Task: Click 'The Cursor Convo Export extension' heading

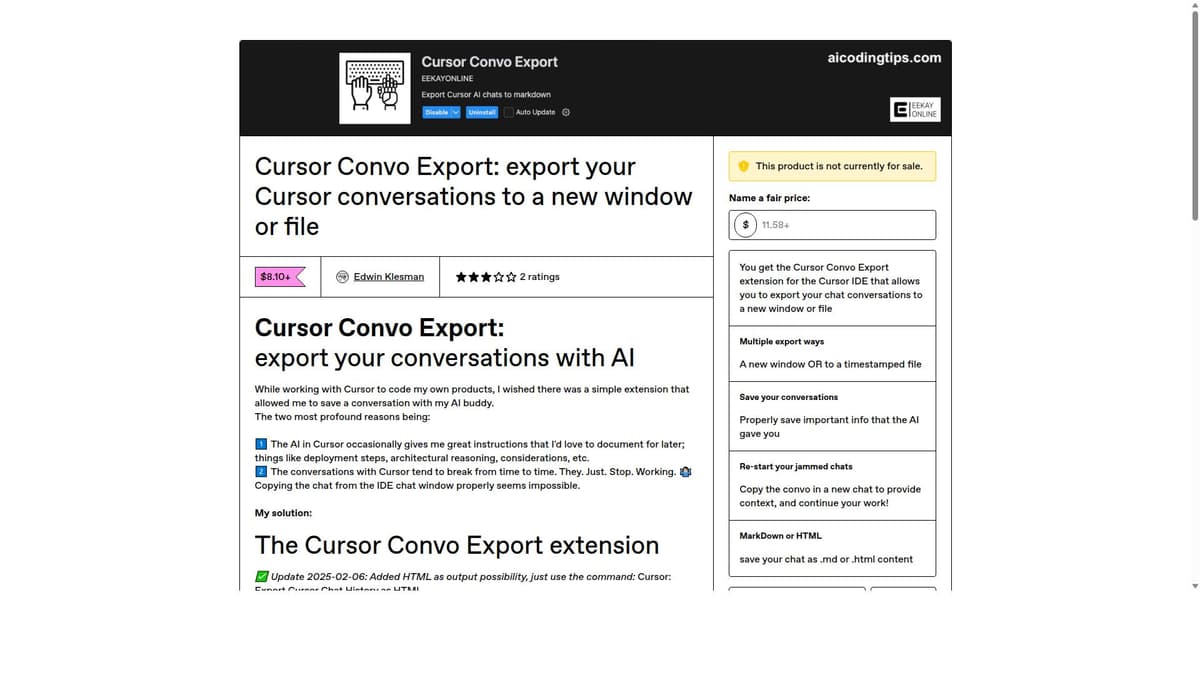Action: pos(457,545)
